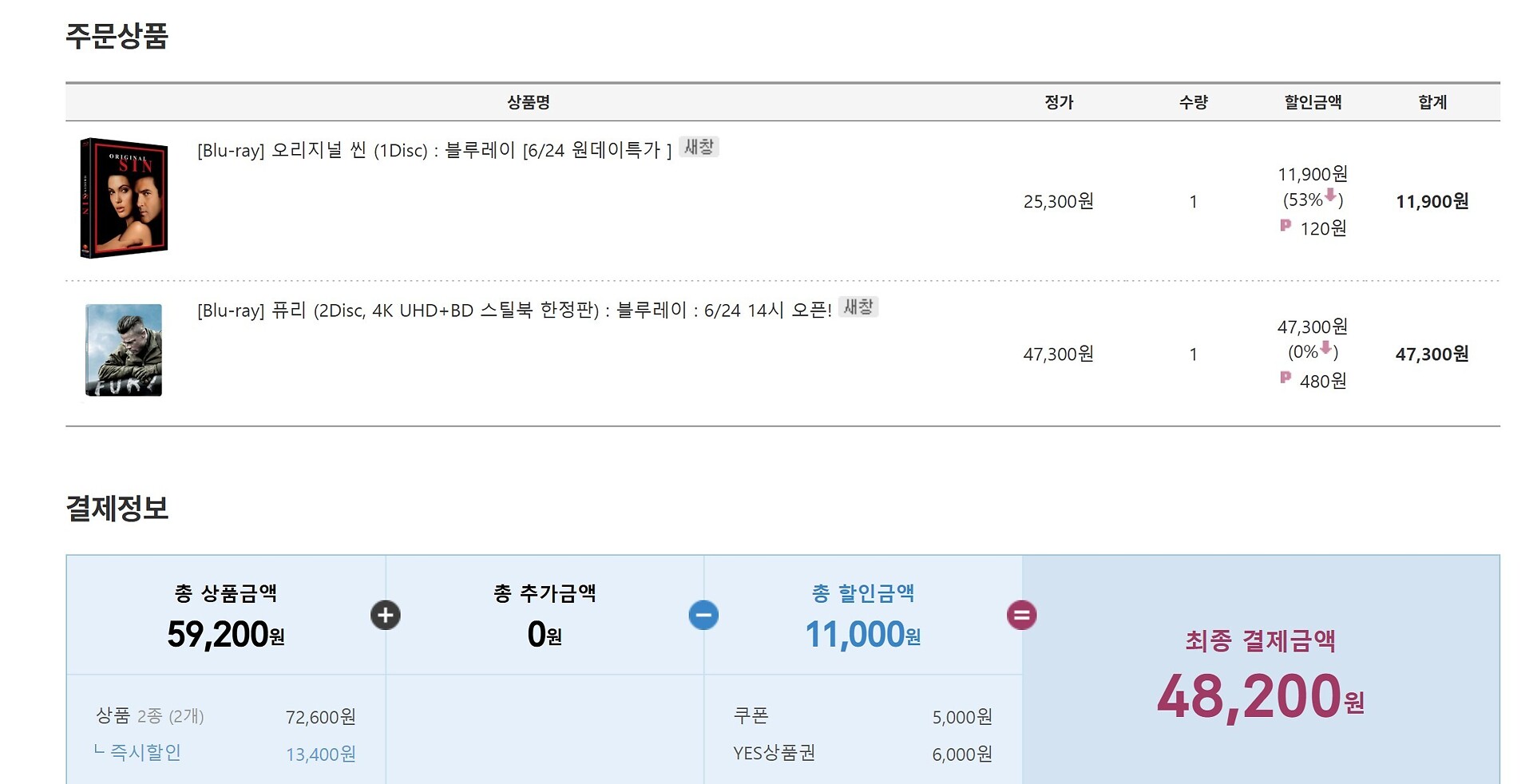Click the 53% discount down-arrow icon
1533x784 pixels.
coord(1330,195)
